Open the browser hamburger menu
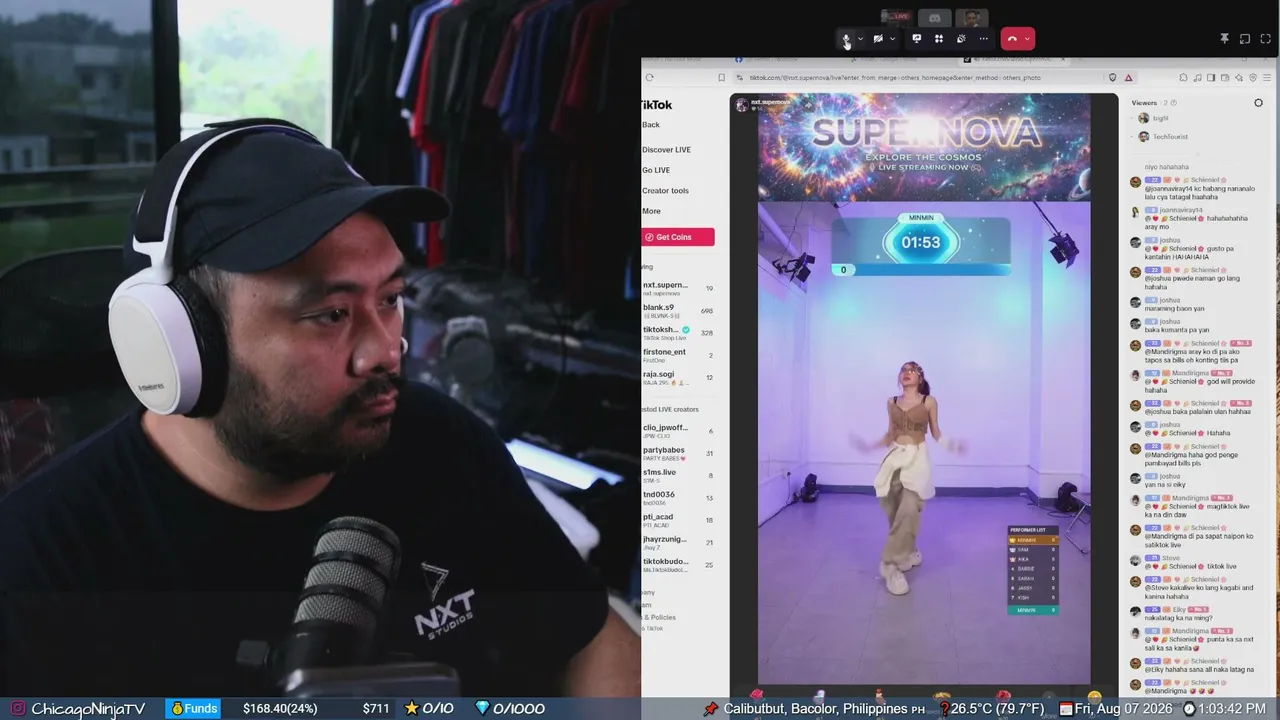Viewport: 1280px width, 720px height. click(1267, 77)
